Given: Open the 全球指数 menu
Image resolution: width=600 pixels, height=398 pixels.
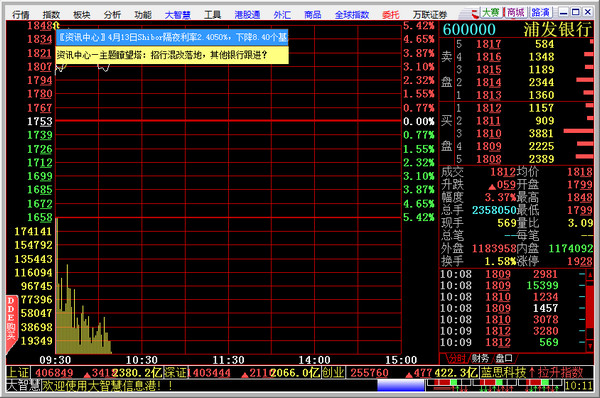Looking at the screenshot, I should pyautogui.click(x=352, y=15).
